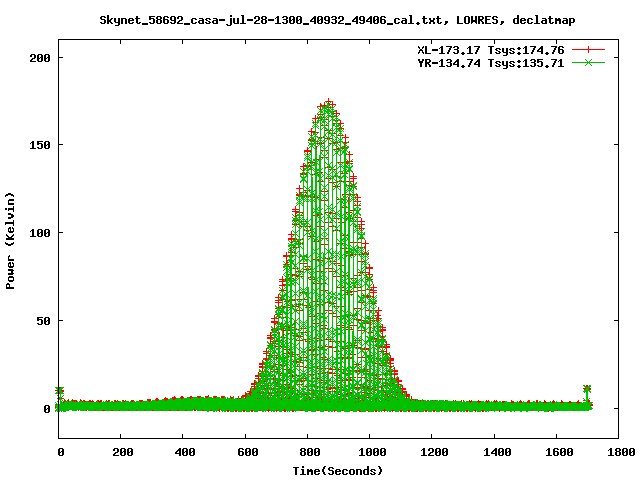
Task: Click y-axis tick label '100'
Action: click(40, 233)
